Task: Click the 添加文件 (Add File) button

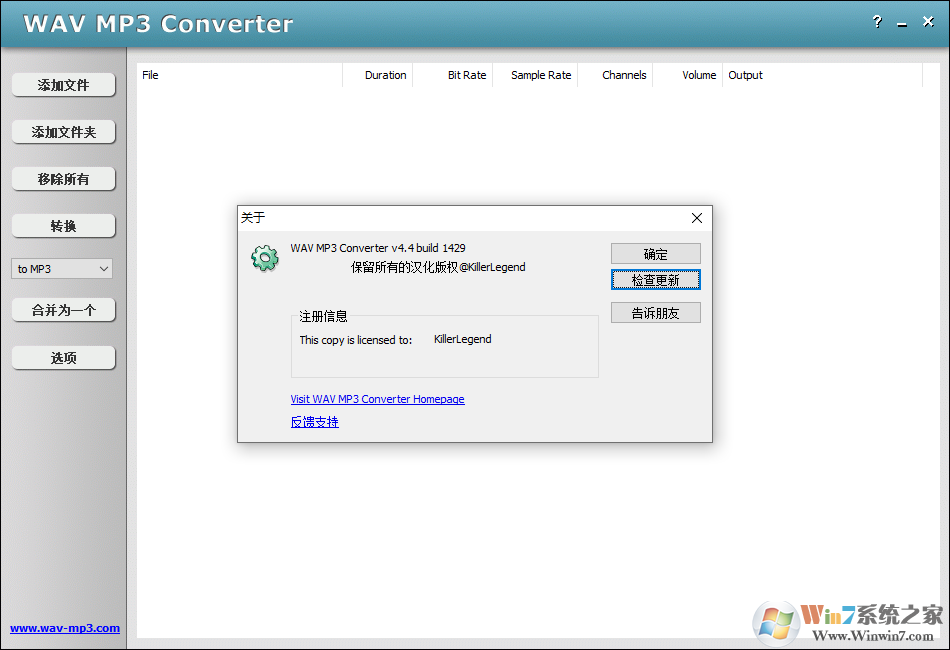Action: coord(64,85)
